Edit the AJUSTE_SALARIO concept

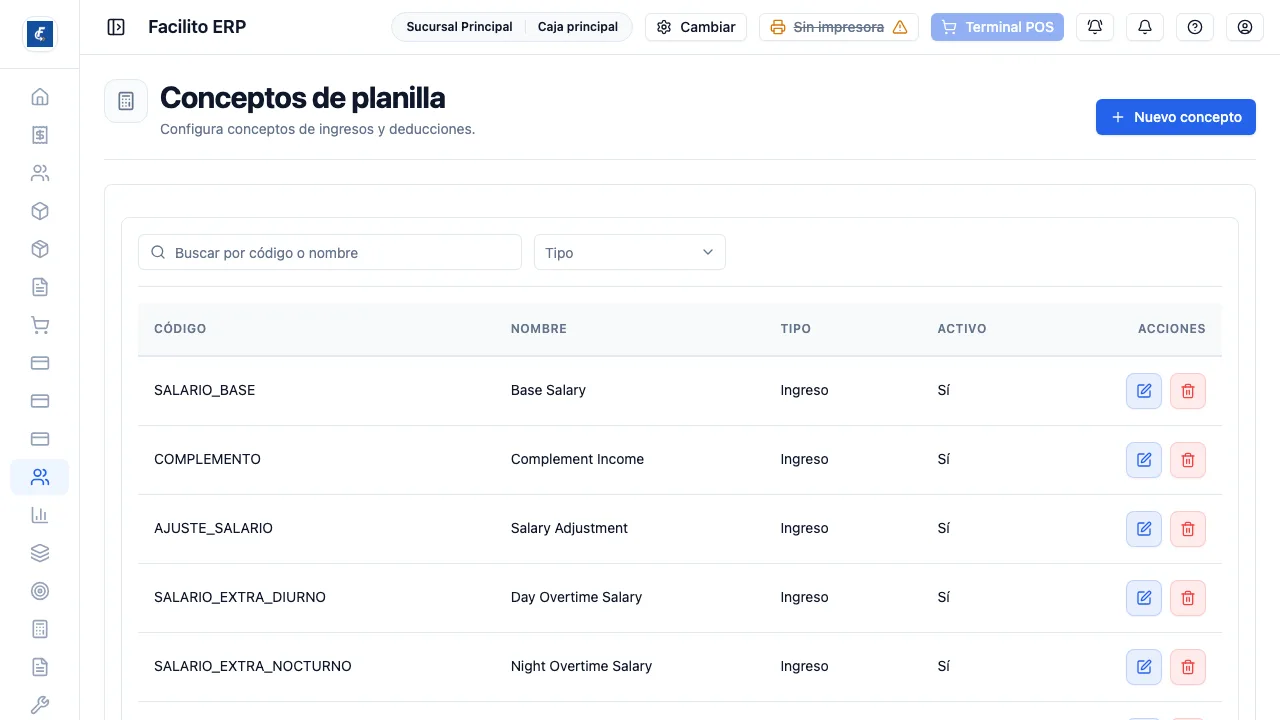1144,529
